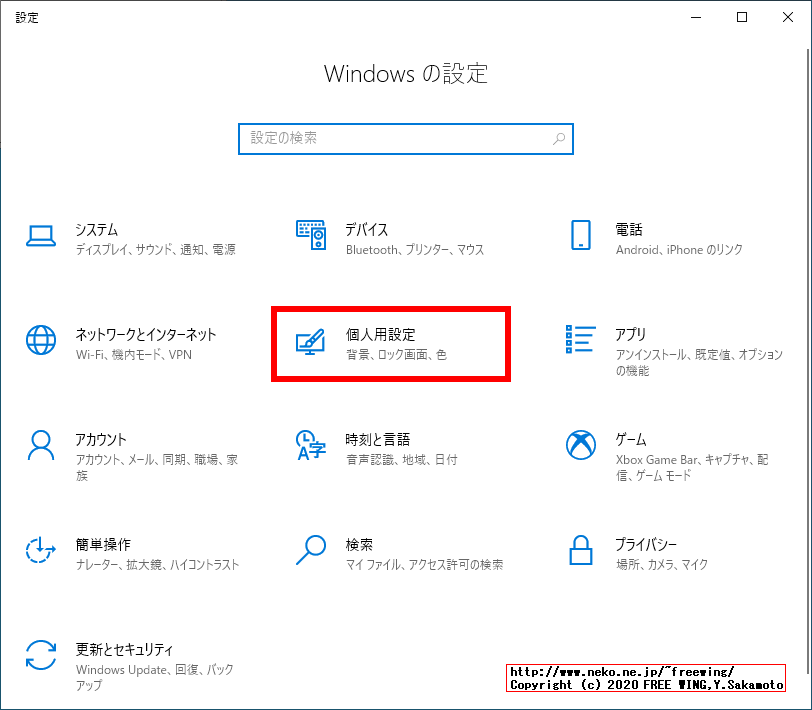Maximize the Settings window
Screen dimensions: 812x710
(x=742, y=17)
